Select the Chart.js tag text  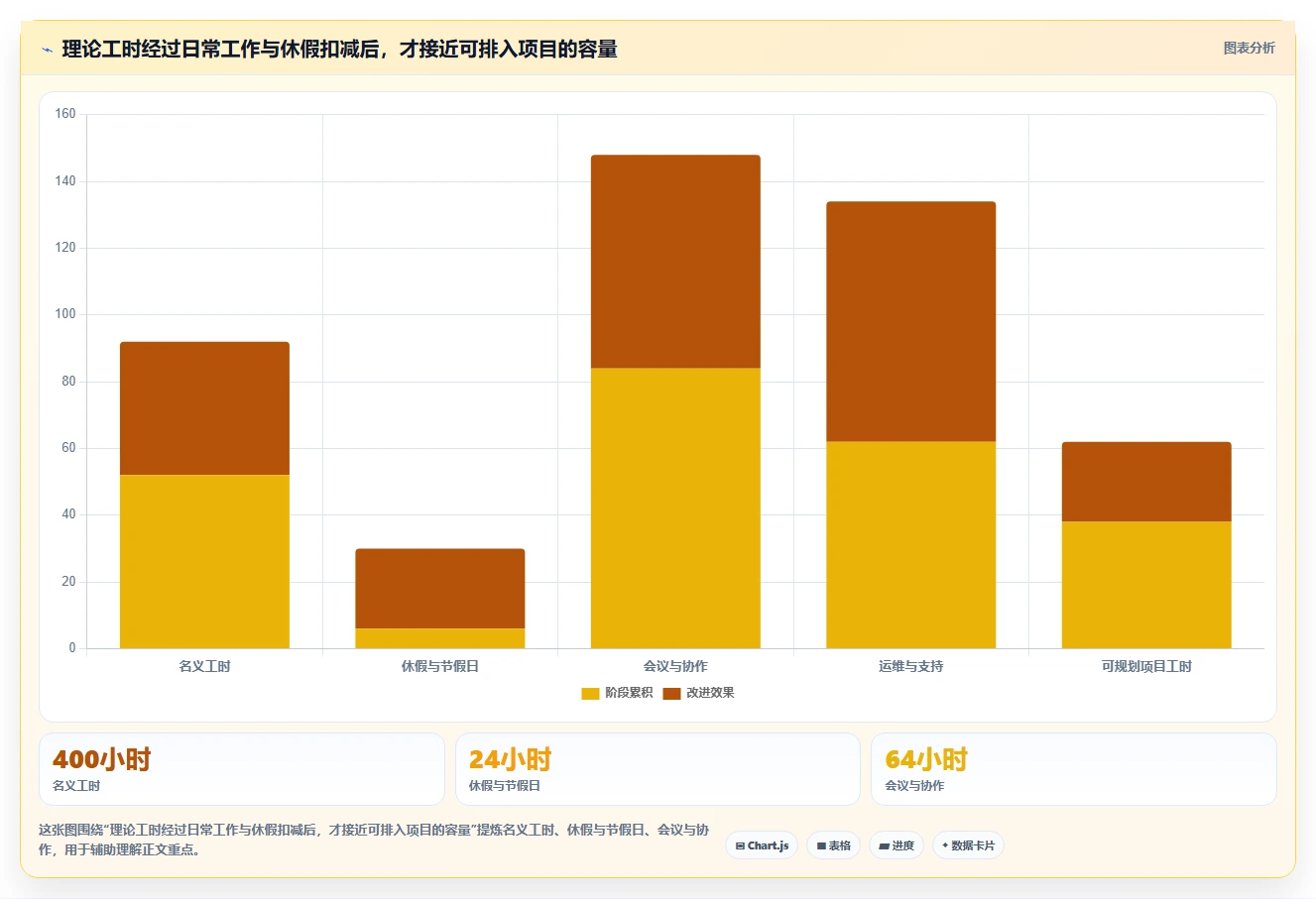pyautogui.click(x=768, y=845)
